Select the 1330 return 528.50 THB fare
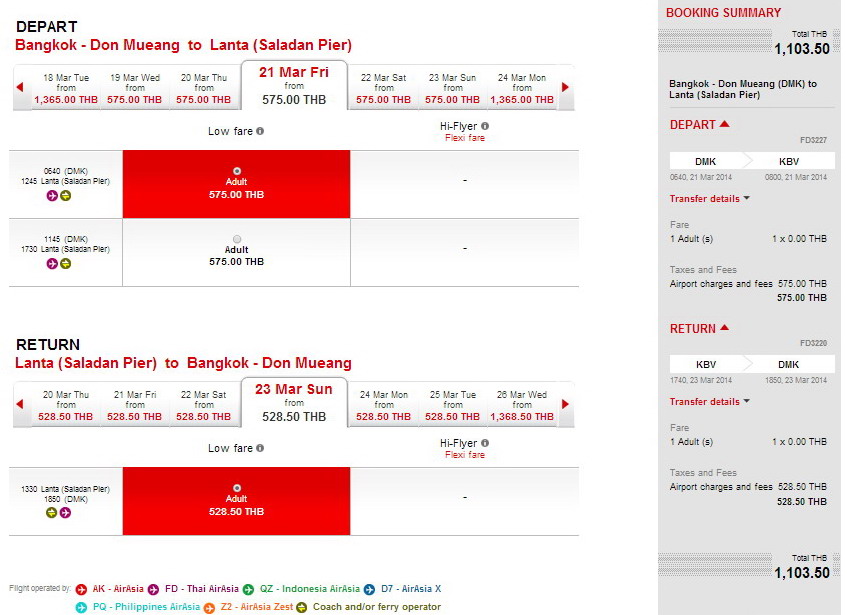This screenshot has height=615, width=847. 236,488
